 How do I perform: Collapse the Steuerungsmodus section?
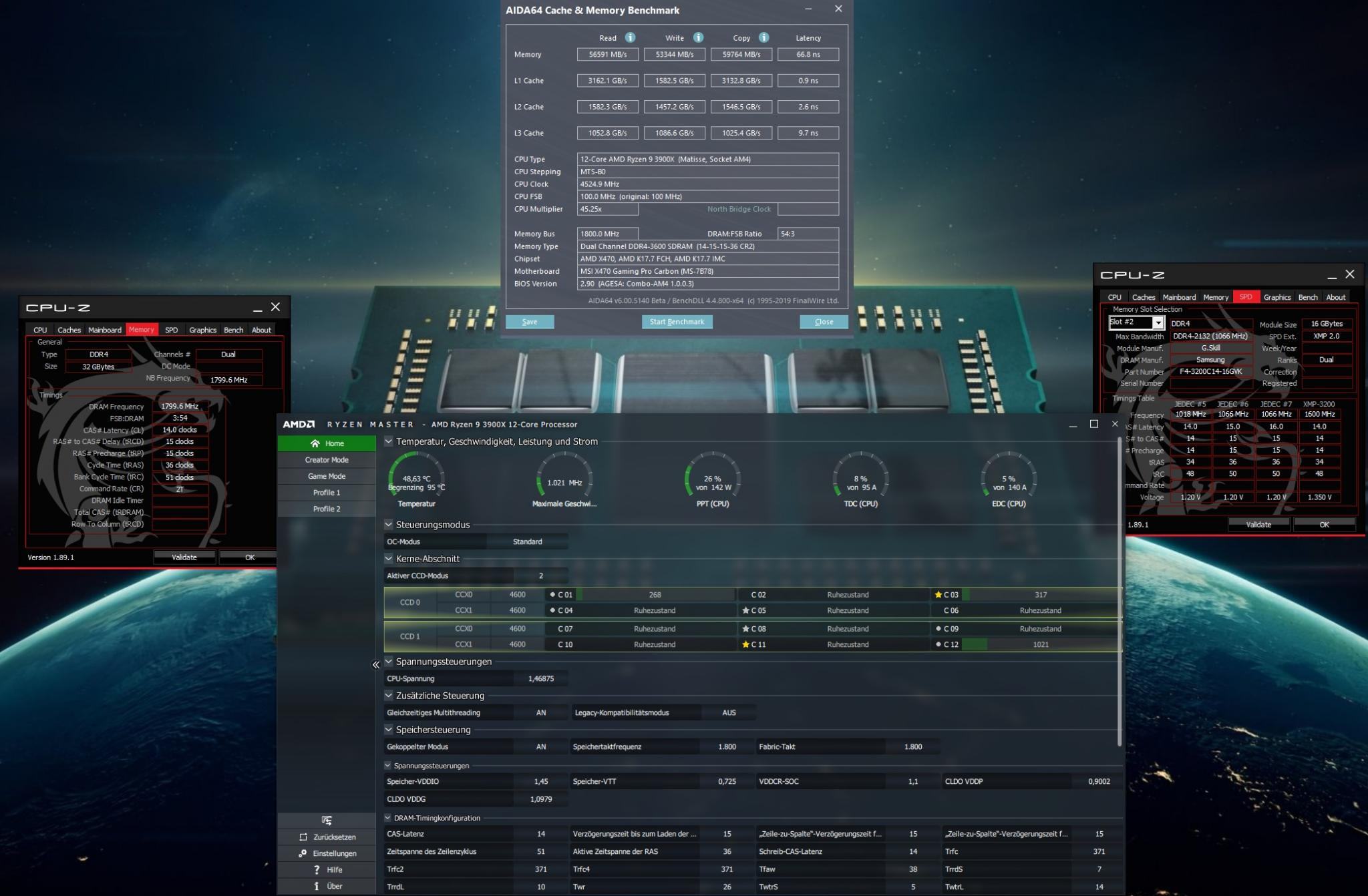389,525
